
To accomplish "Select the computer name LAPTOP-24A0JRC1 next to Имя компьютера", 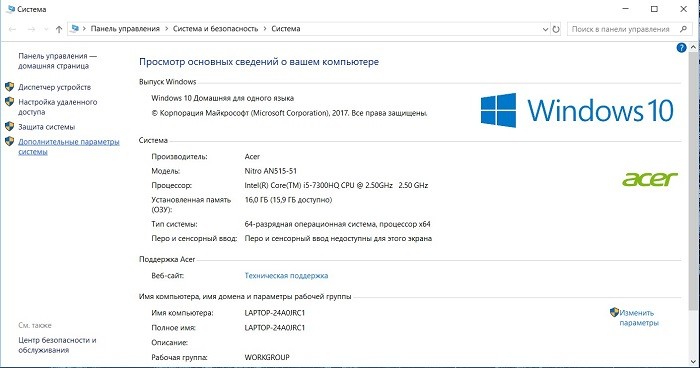I will click(275, 313).
